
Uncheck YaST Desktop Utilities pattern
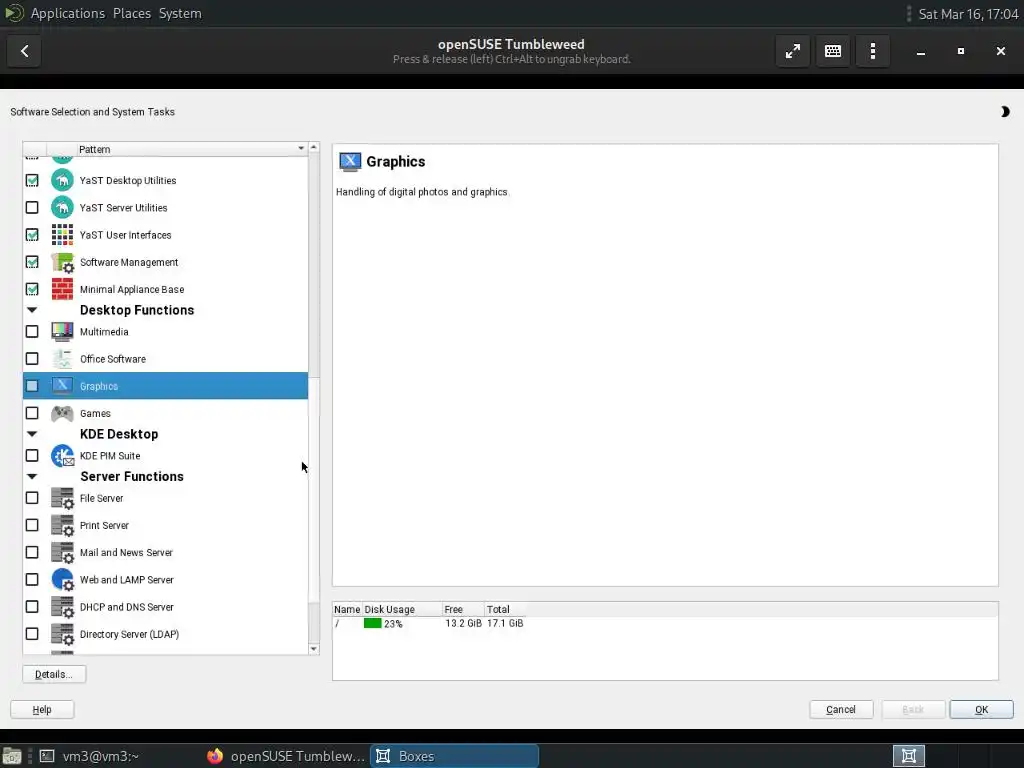pyautogui.click(x=32, y=180)
